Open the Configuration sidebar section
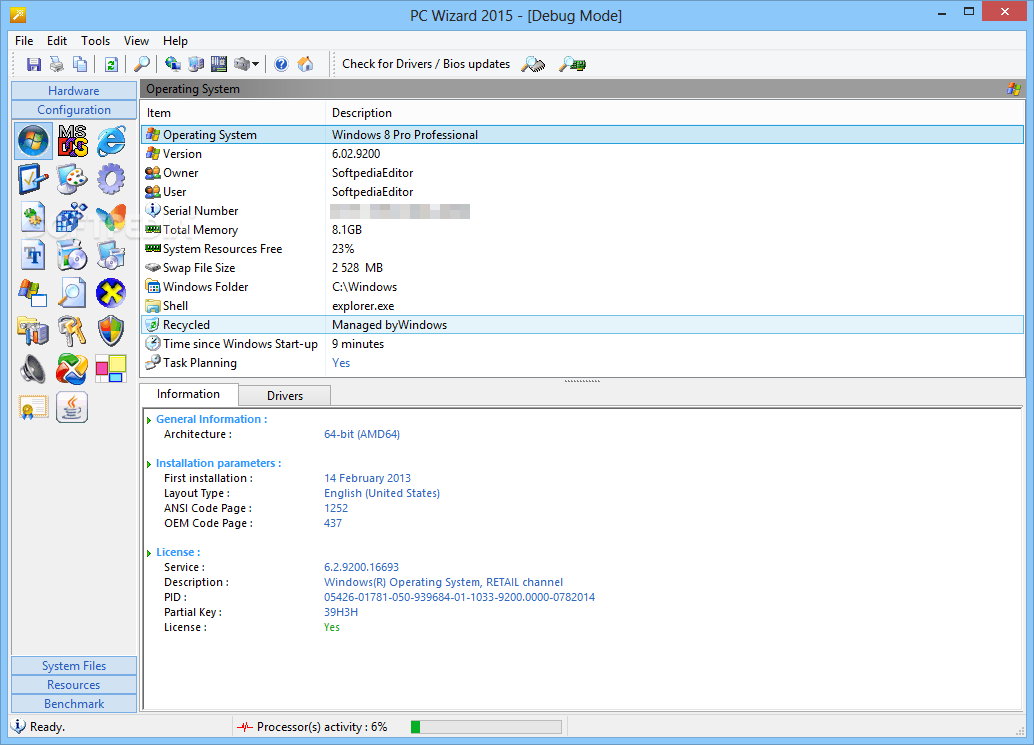 (74, 110)
